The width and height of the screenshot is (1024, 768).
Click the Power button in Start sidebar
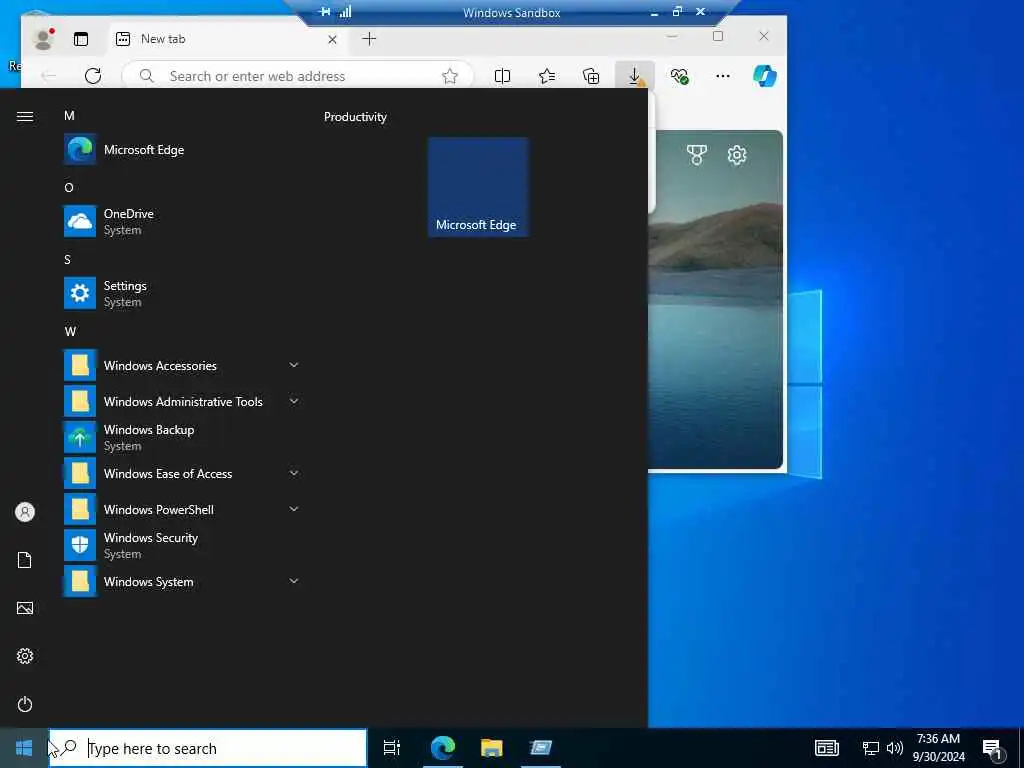[25, 704]
